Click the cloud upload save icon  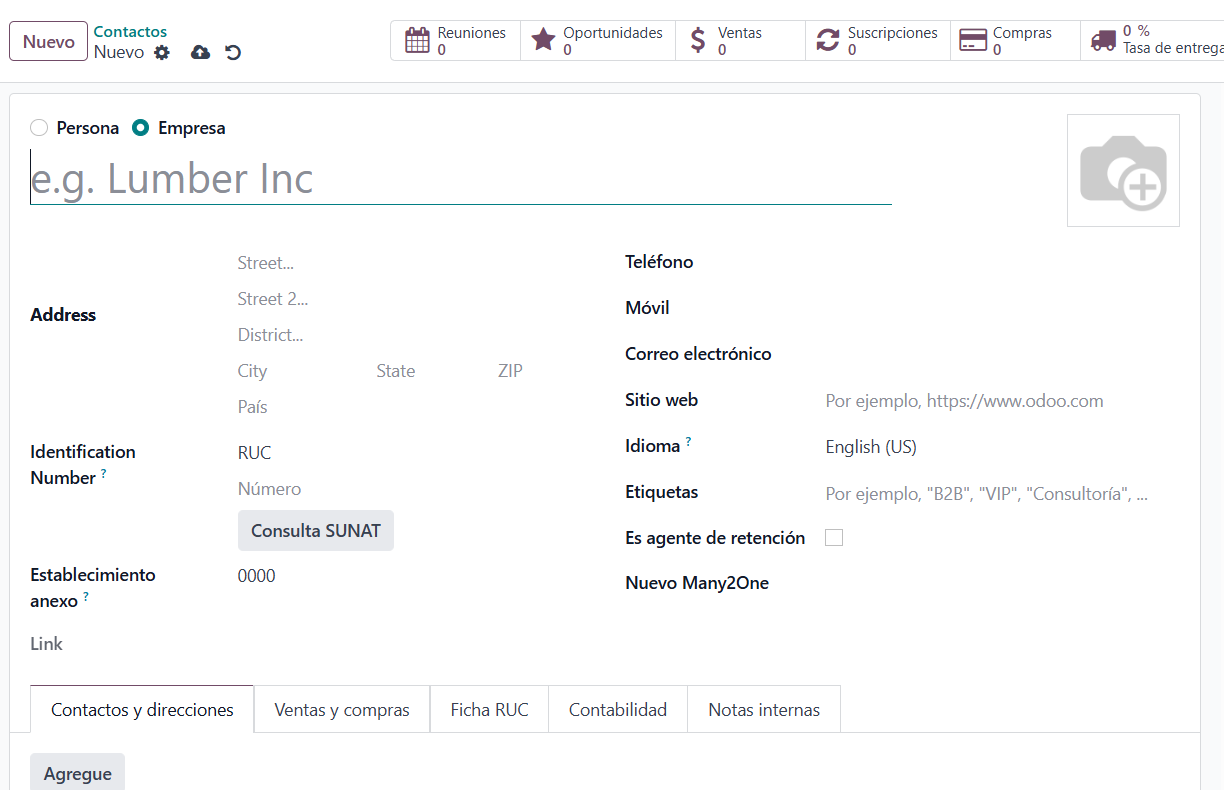click(200, 53)
